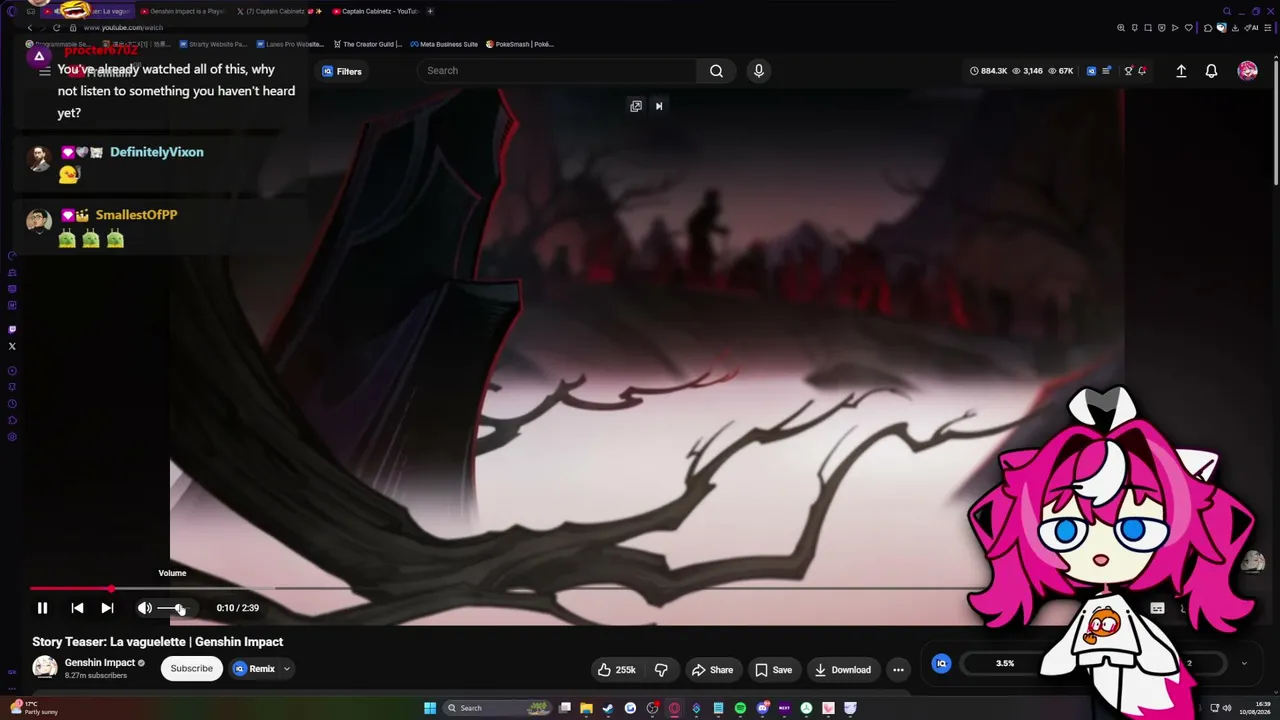
Task: Expand the chevron right of the 3.5% panel
Action: click(x=1244, y=663)
